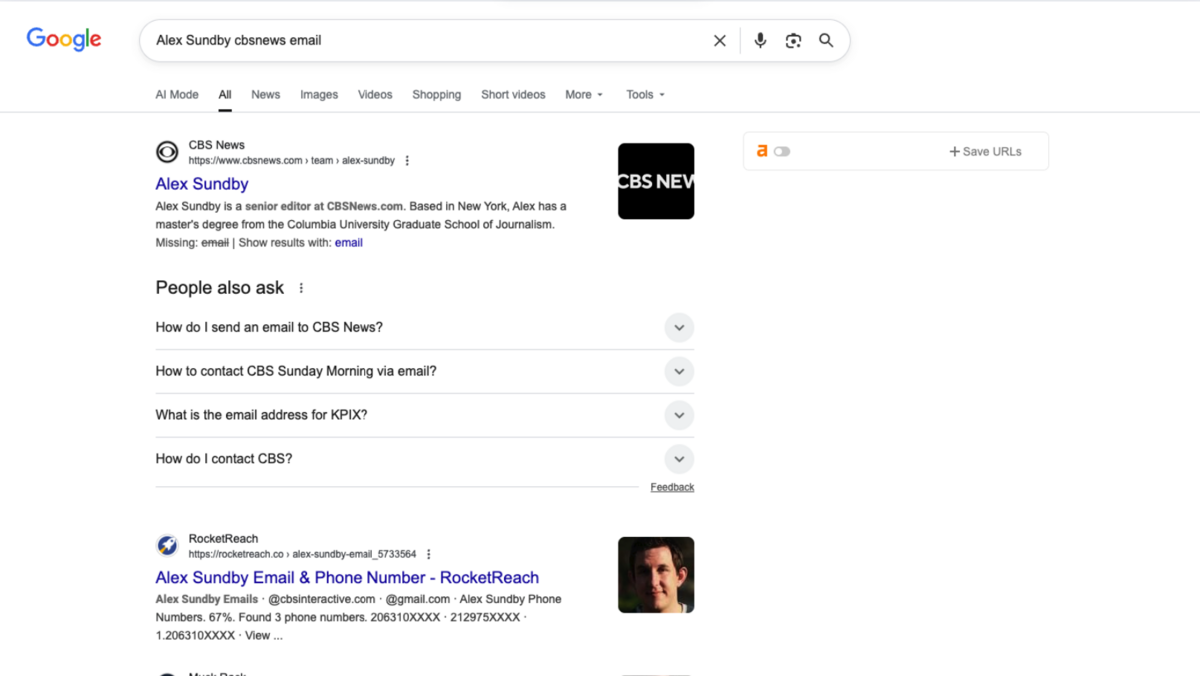Expand 'How do I send an email to CBS News?'
The image size is (1200, 676).
click(678, 328)
